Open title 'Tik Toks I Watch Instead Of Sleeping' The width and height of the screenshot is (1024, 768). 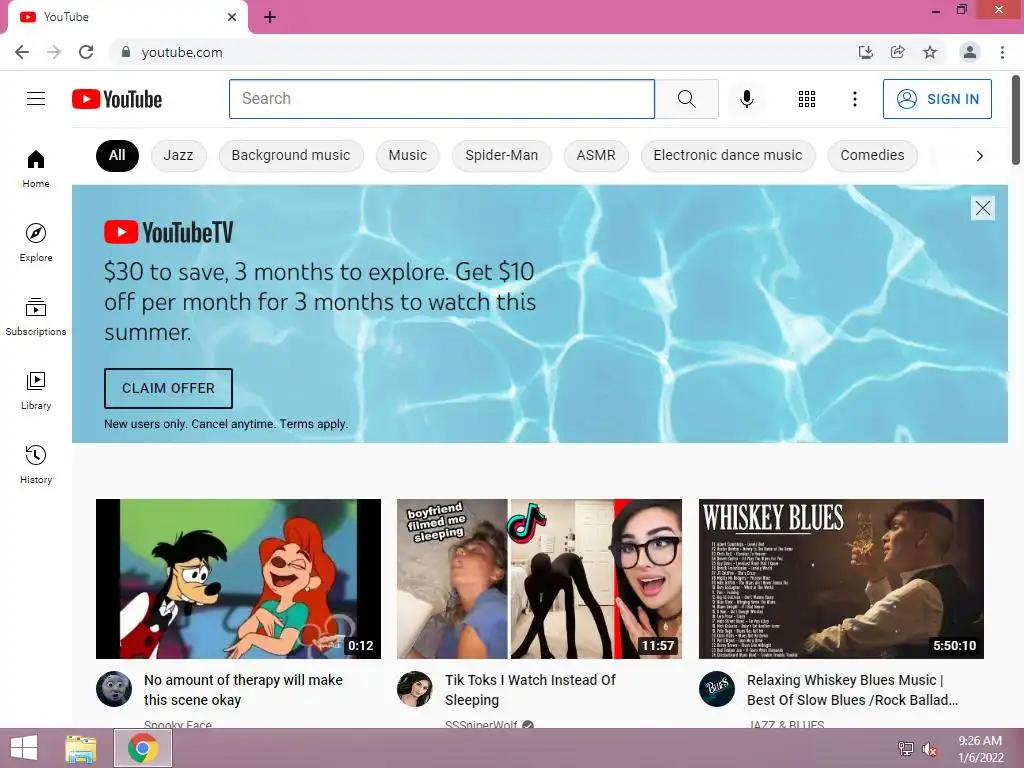(530, 690)
